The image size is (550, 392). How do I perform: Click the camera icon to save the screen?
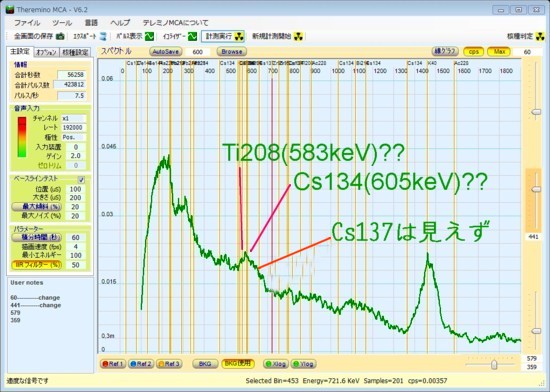(60, 36)
